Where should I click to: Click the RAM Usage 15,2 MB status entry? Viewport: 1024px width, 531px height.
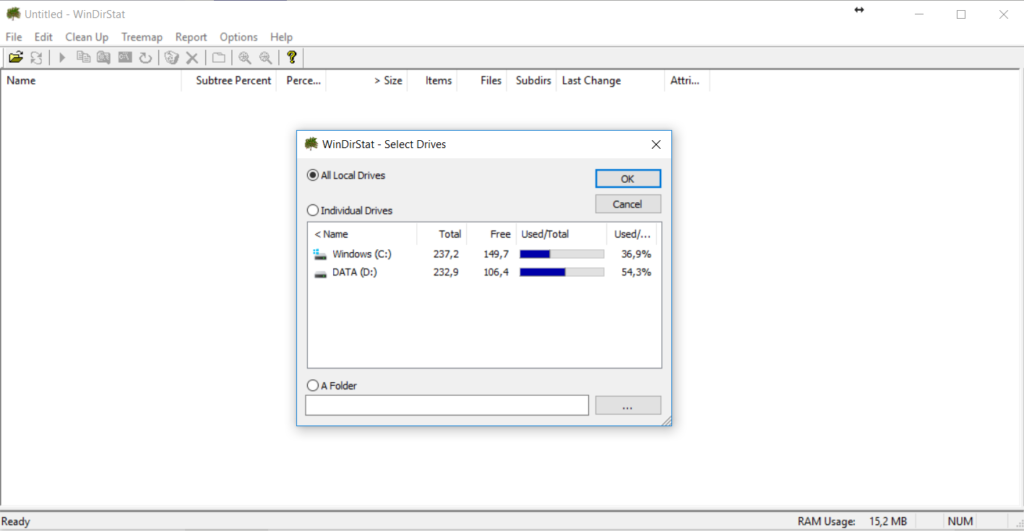point(852,521)
